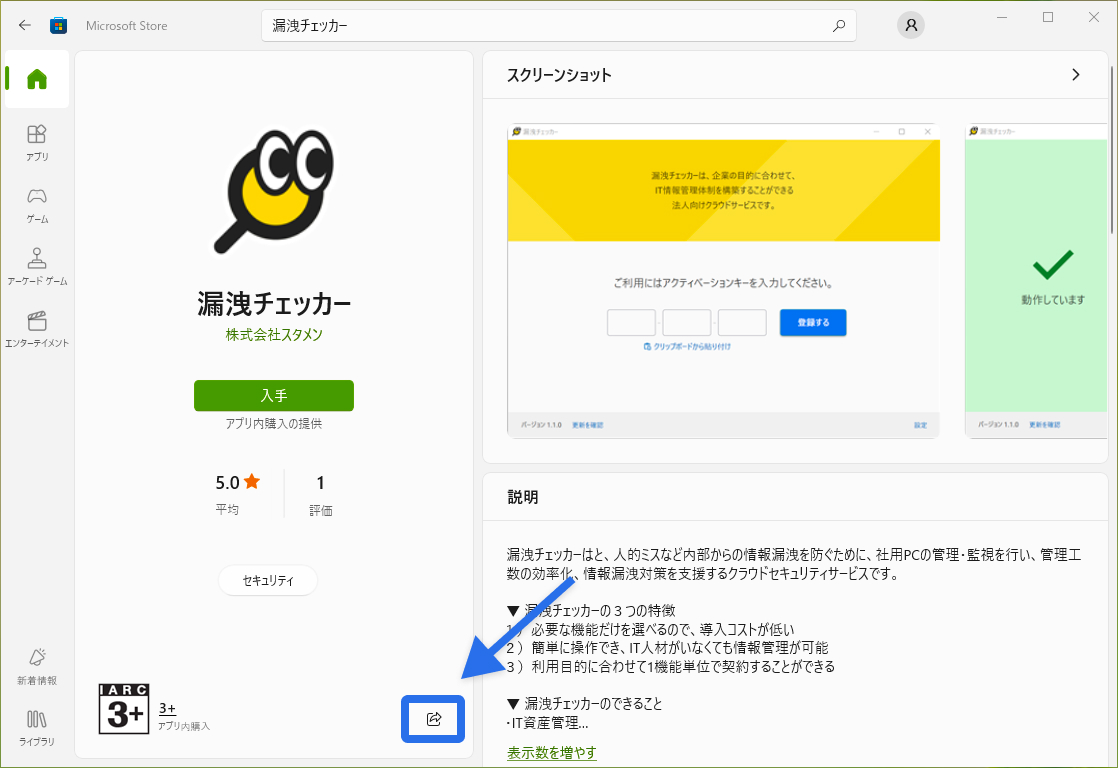Screen dimensions: 1118x768
Task: Click the Microsoft Store logo icon
Action: 58,26
